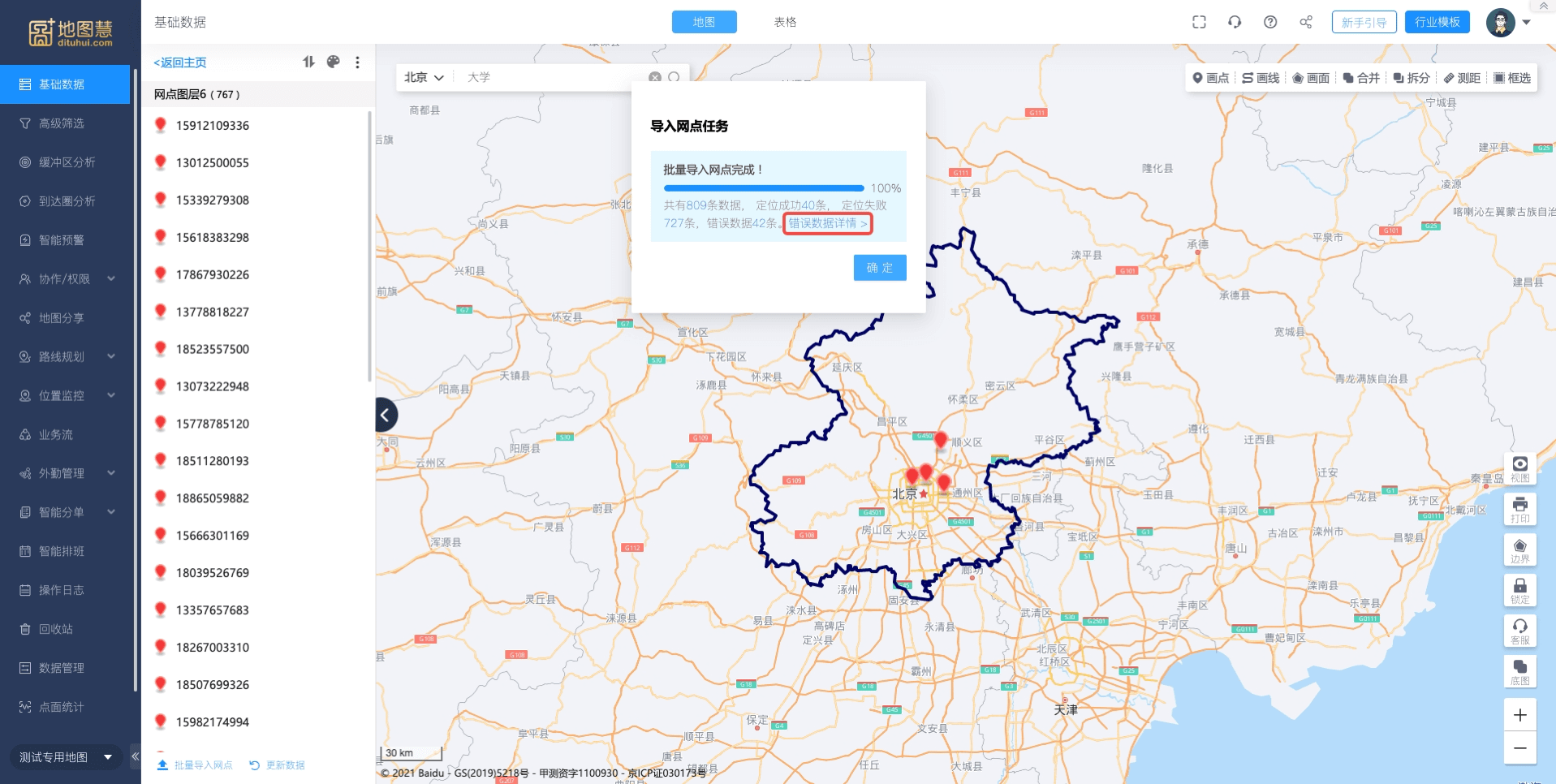
Task: Open the 北京 city dropdown
Action: [424, 77]
